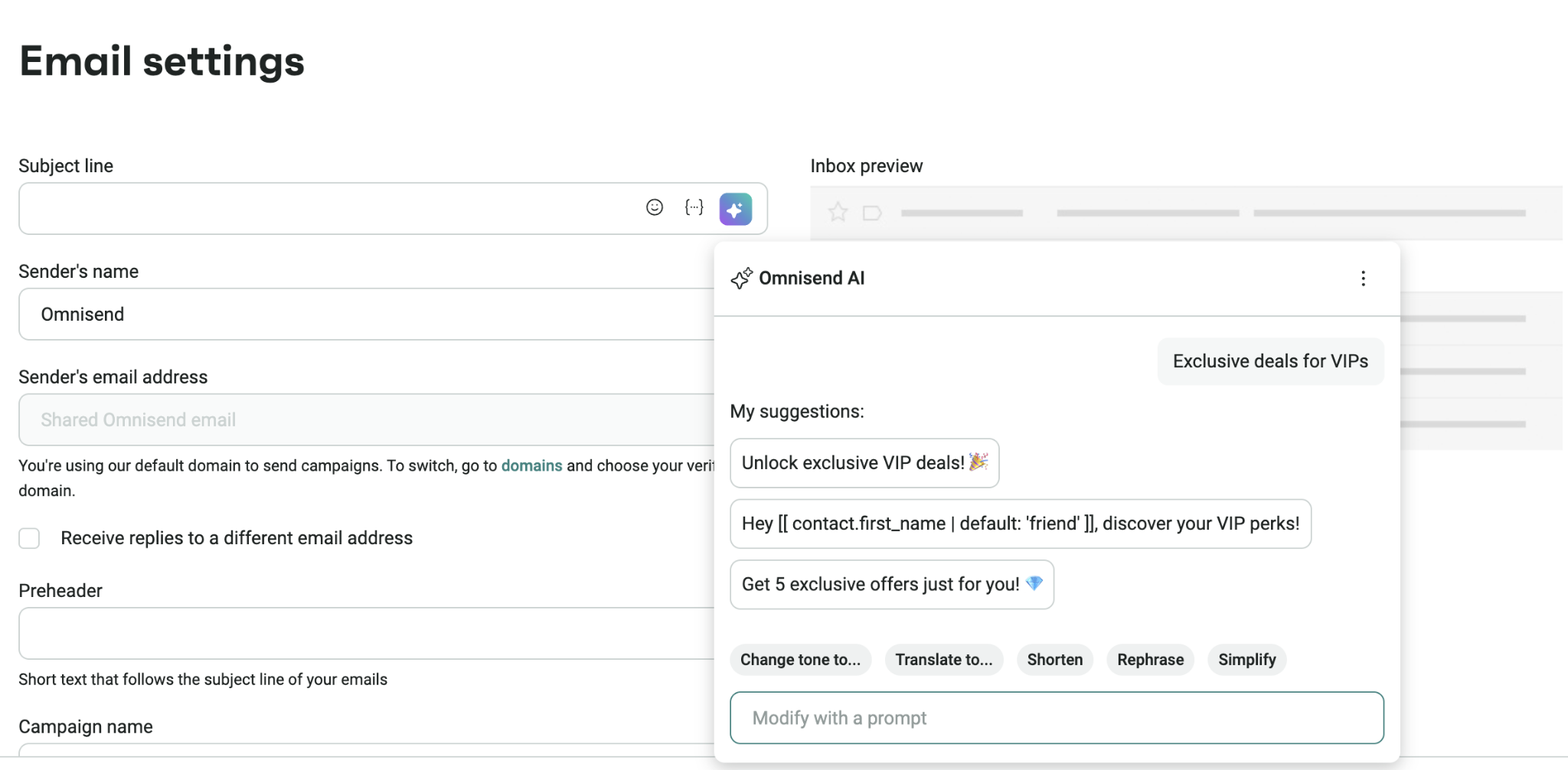Enable Receive replies to a different email address

29,538
